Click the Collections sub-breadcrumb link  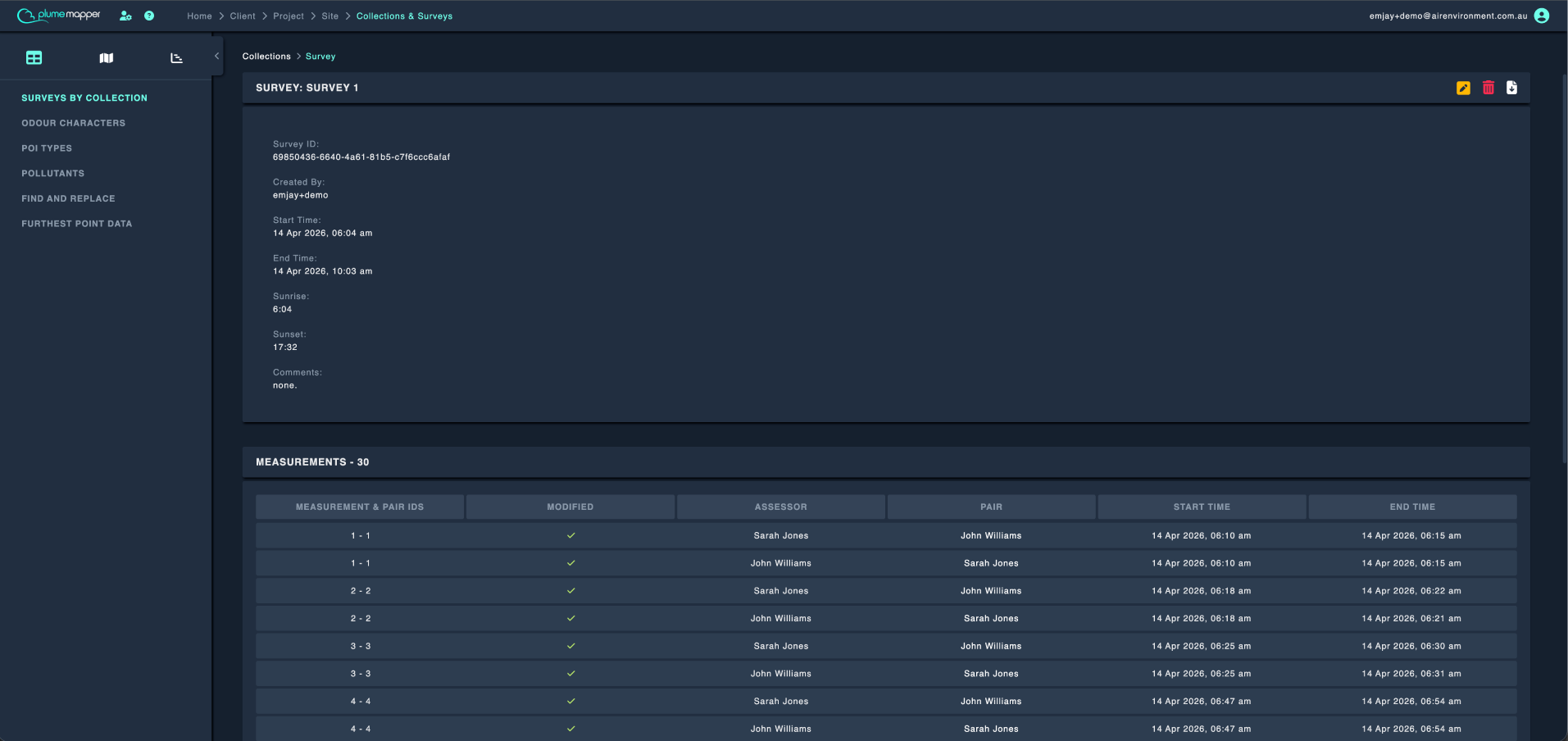[x=266, y=57]
